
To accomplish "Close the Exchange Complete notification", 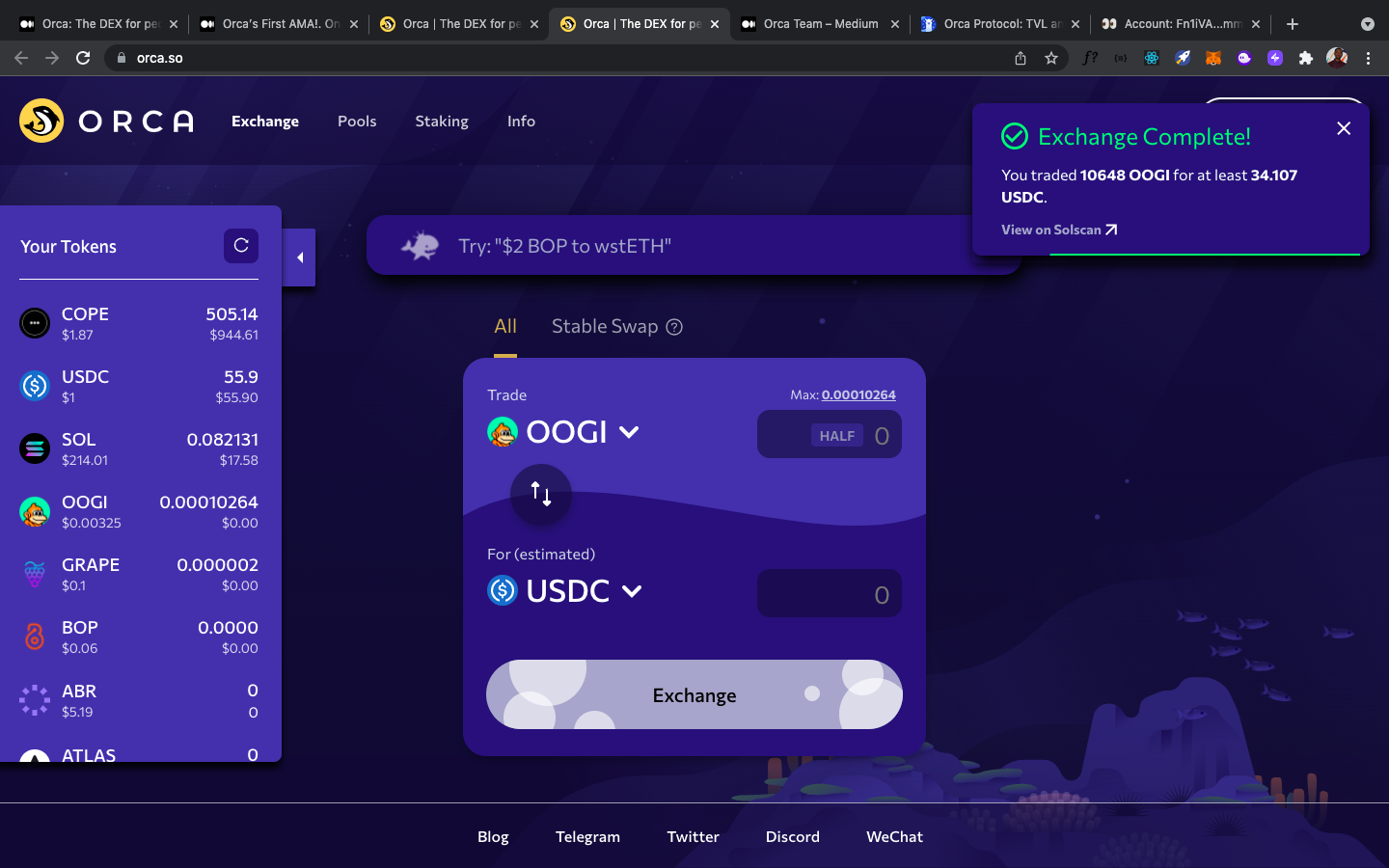I will [1344, 128].
